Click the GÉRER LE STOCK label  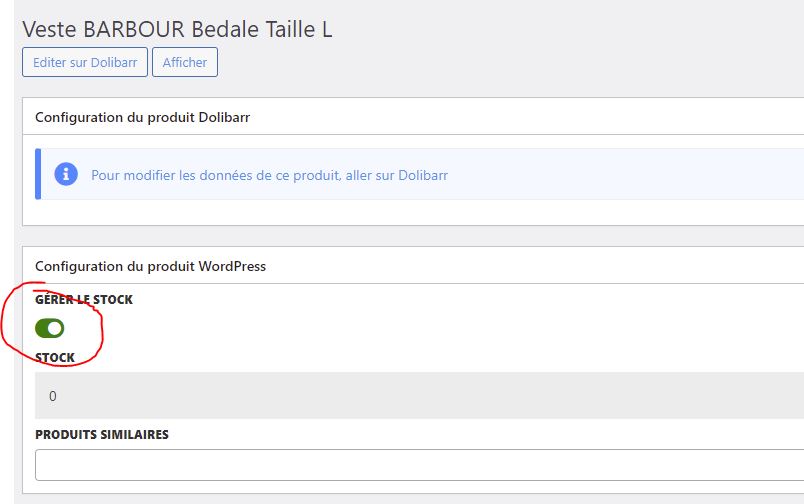coord(84,299)
